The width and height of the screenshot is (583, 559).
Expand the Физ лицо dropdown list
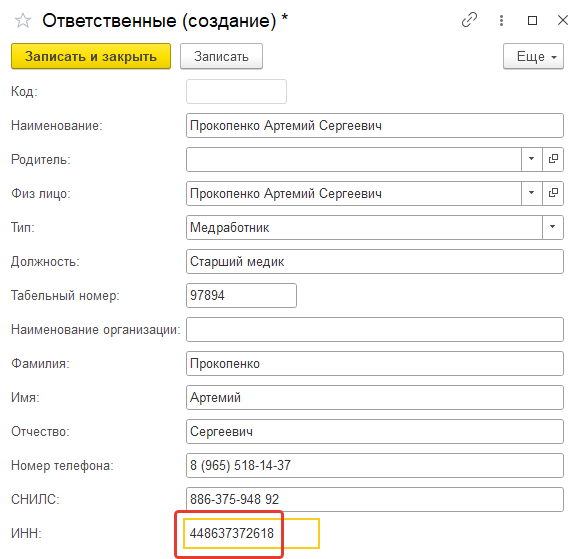532,193
